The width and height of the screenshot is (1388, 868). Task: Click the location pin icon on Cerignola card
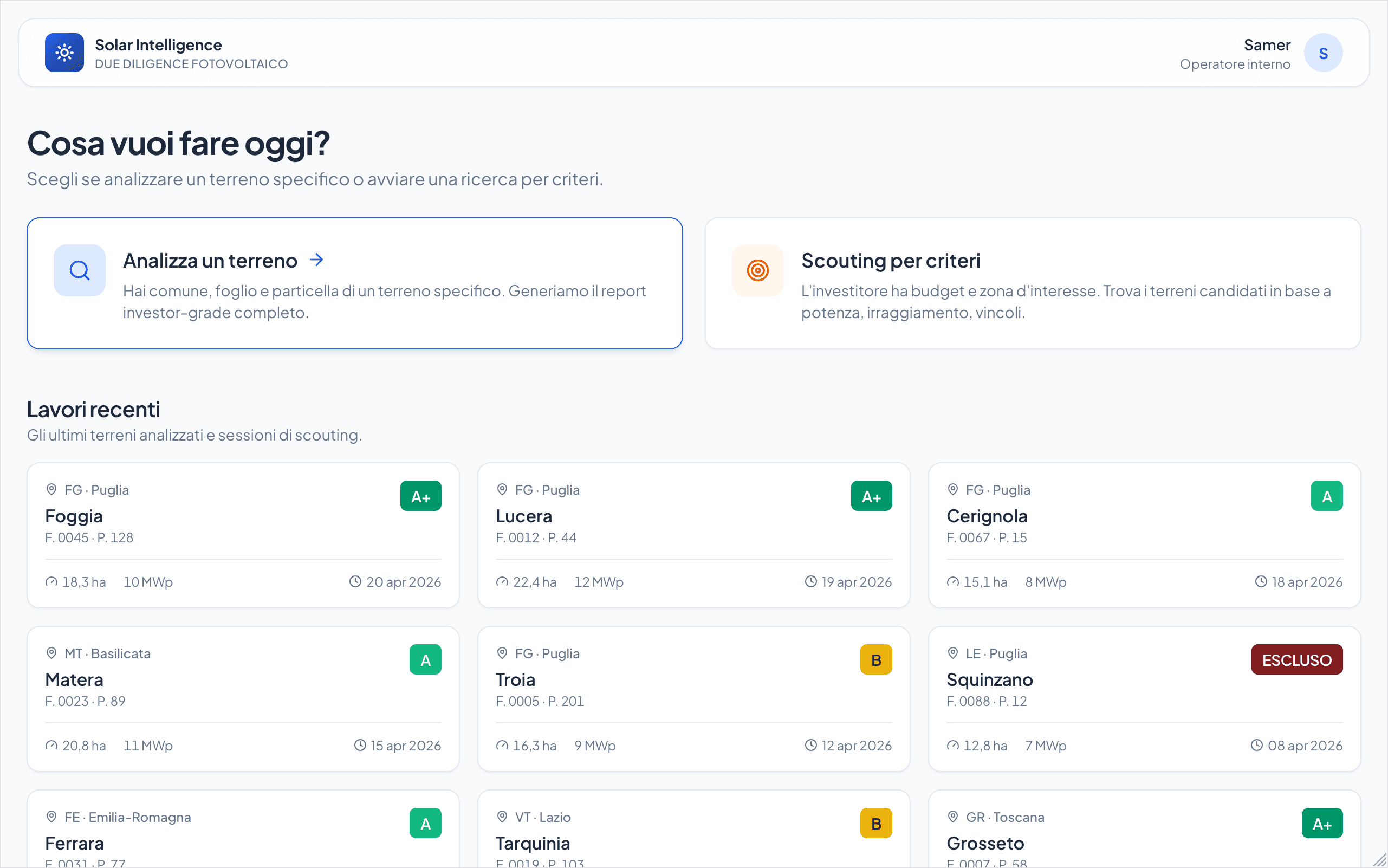click(x=952, y=490)
